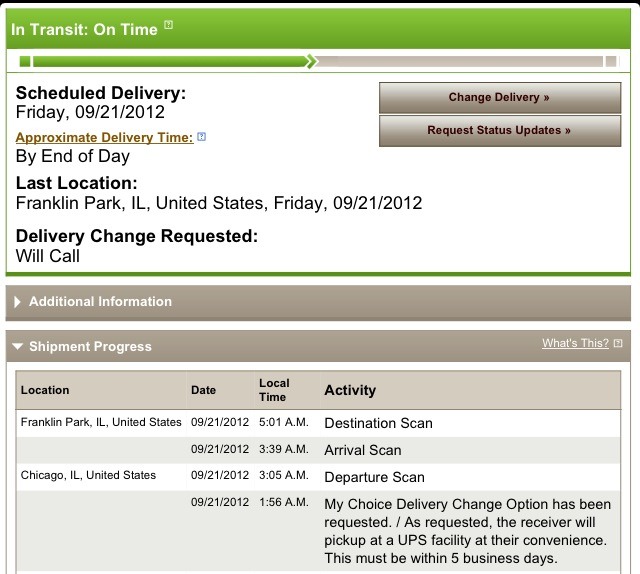Screen dimensions: 640x574
Task: Open the What's This? link
Action: point(575,343)
